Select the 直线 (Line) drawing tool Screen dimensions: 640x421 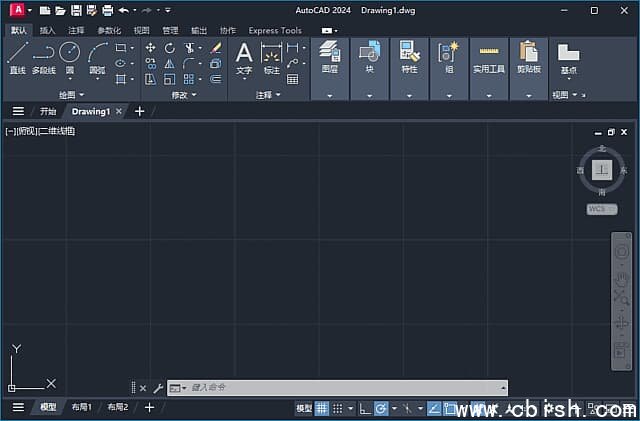[x=18, y=58]
